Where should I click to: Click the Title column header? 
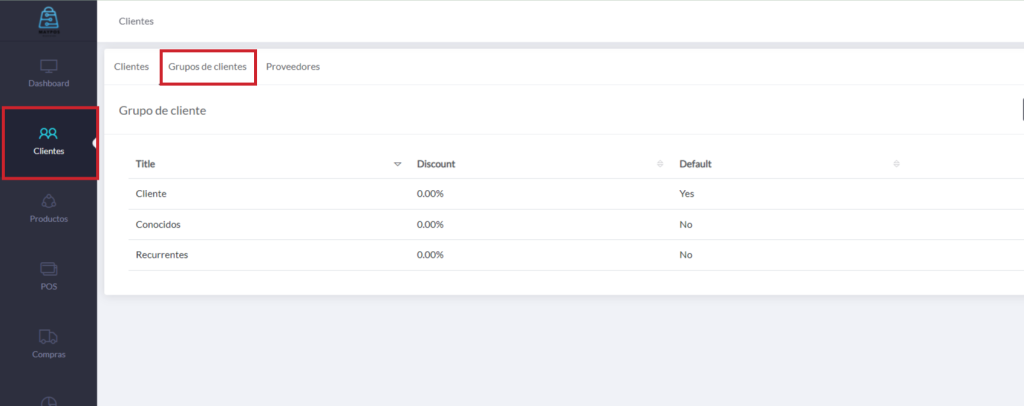tap(146, 164)
